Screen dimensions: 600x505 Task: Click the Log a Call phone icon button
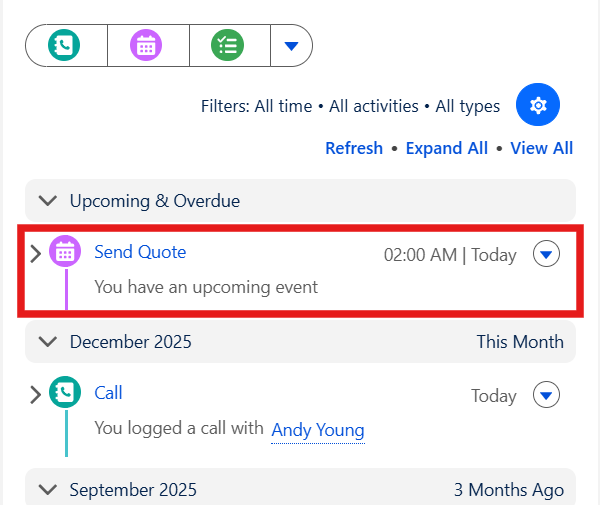[x=64, y=45]
